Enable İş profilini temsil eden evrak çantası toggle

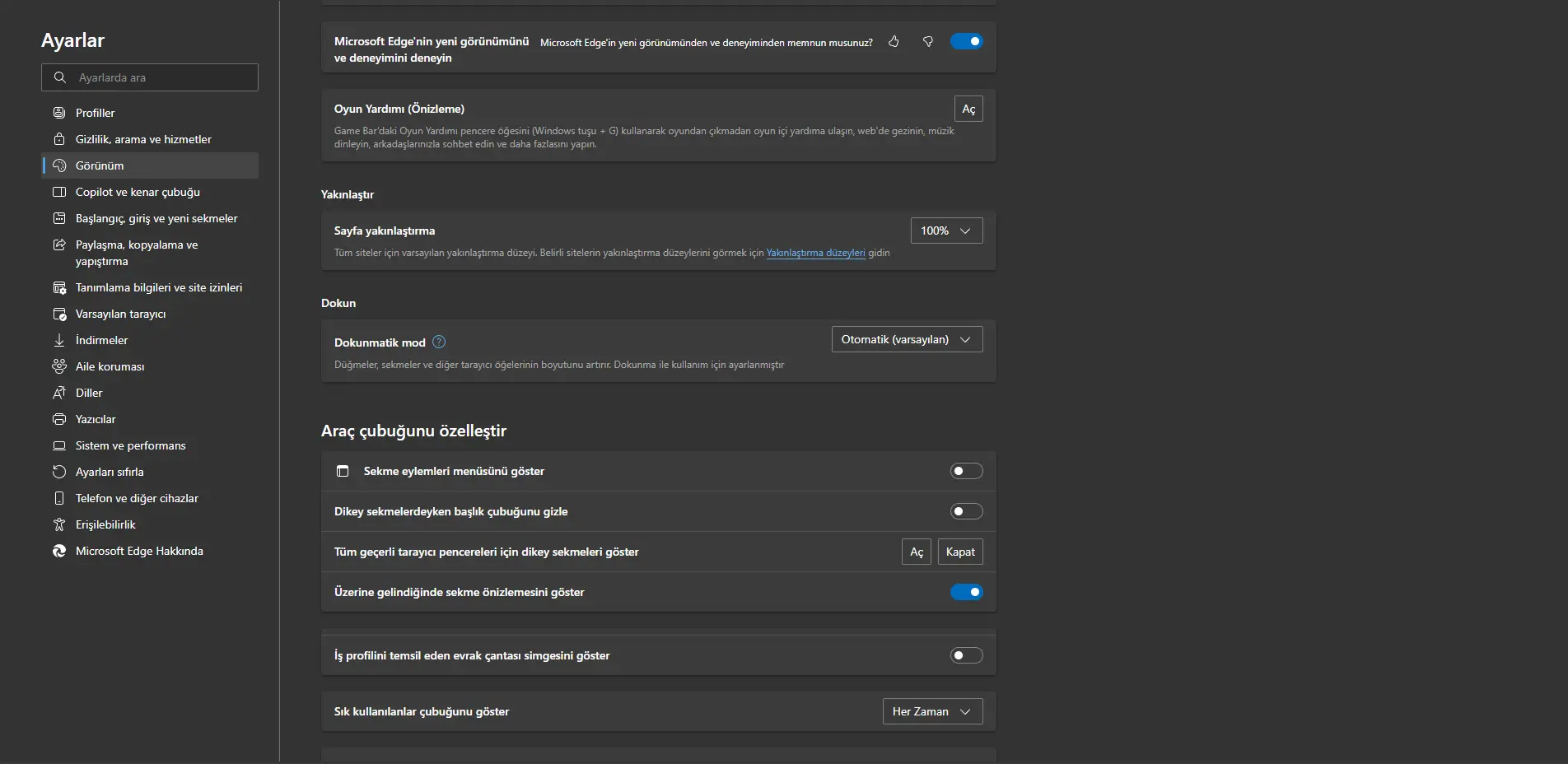click(967, 655)
